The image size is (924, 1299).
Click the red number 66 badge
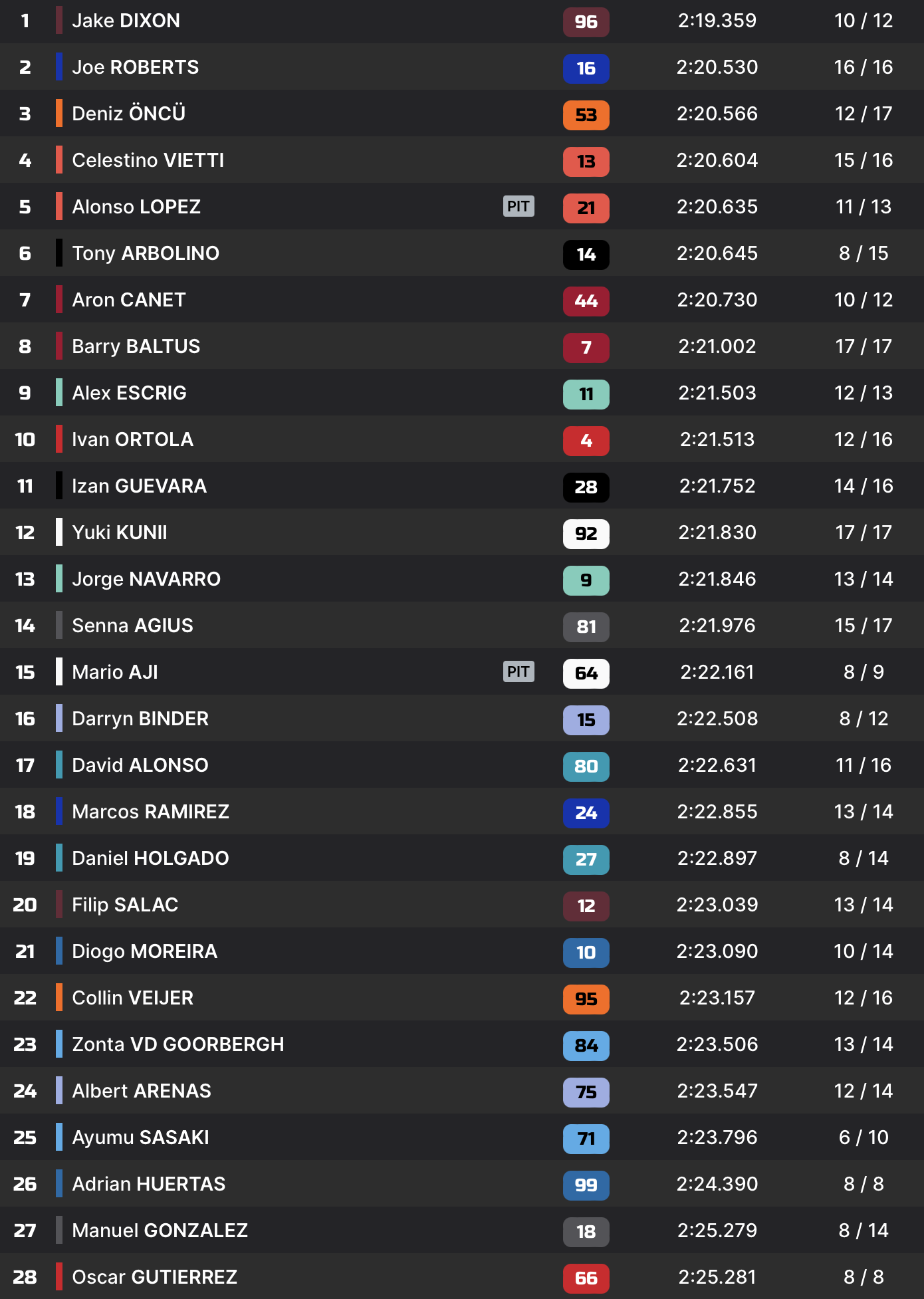click(x=586, y=1278)
